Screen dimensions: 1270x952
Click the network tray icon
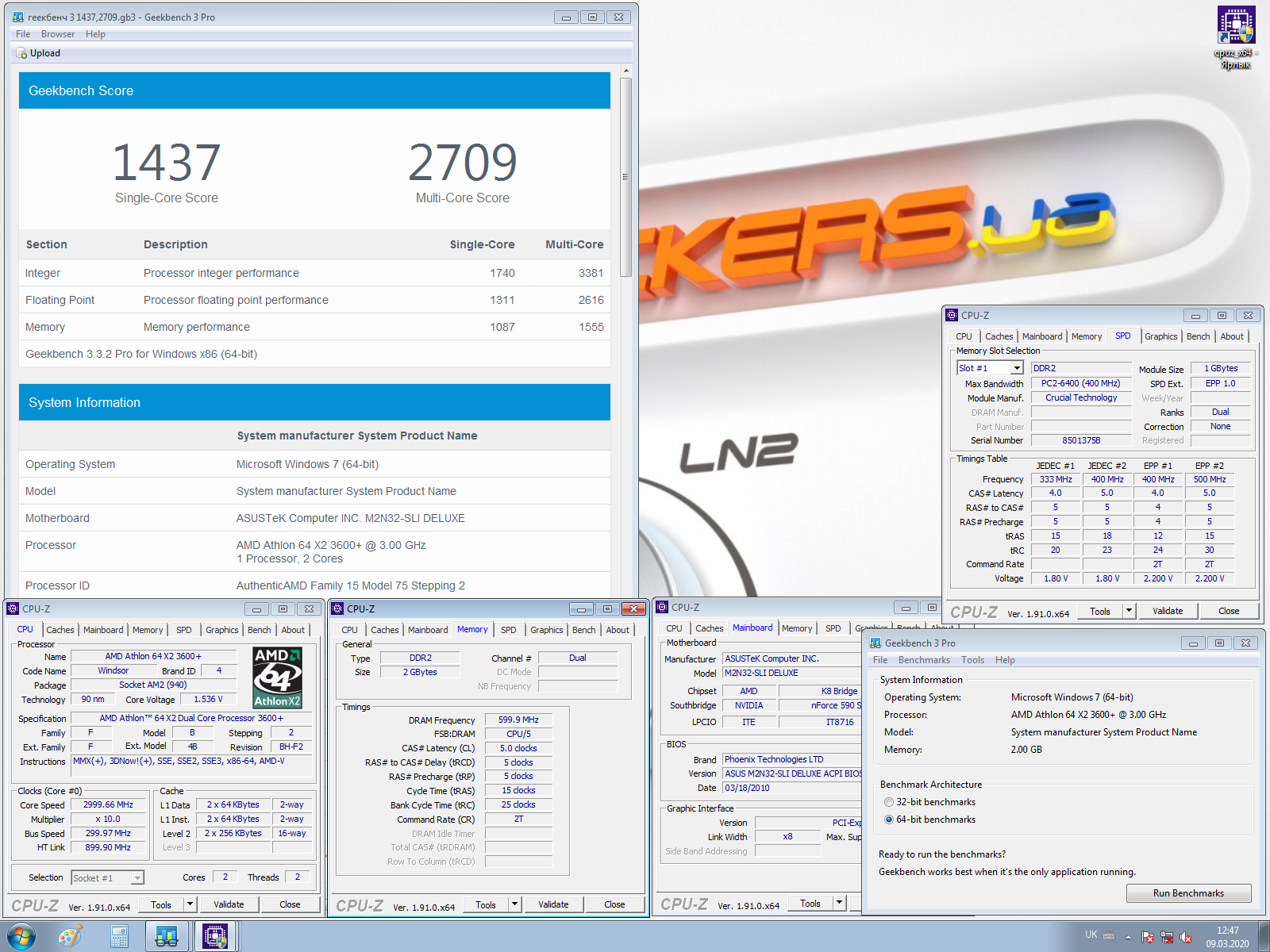click(1167, 937)
